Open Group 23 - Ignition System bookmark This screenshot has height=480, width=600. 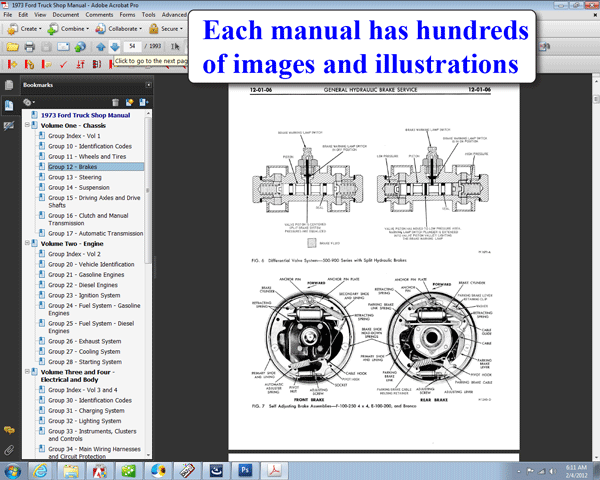point(84,296)
